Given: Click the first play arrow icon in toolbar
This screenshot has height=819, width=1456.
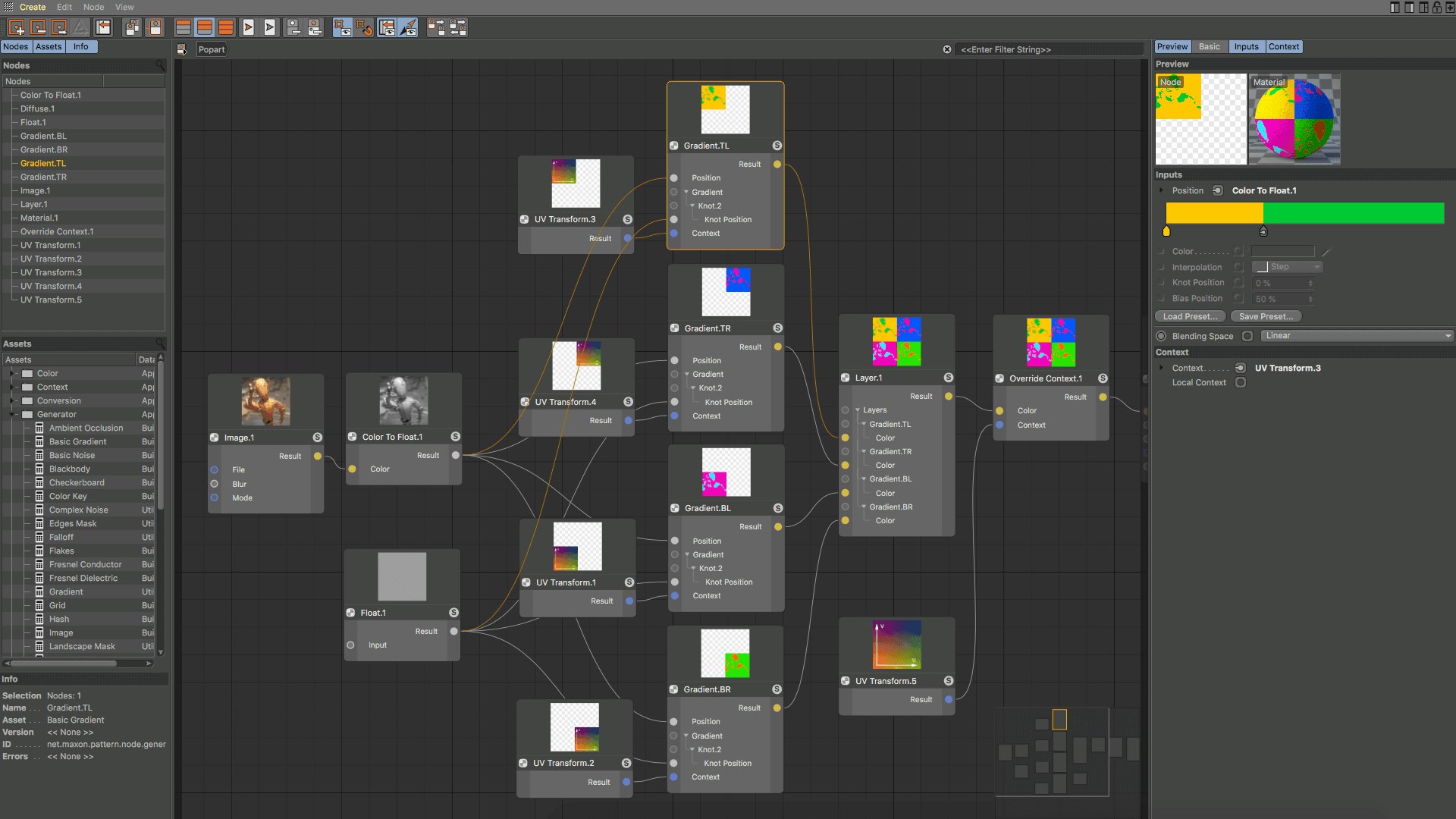Looking at the screenshot, I should (x=249, y=27).
